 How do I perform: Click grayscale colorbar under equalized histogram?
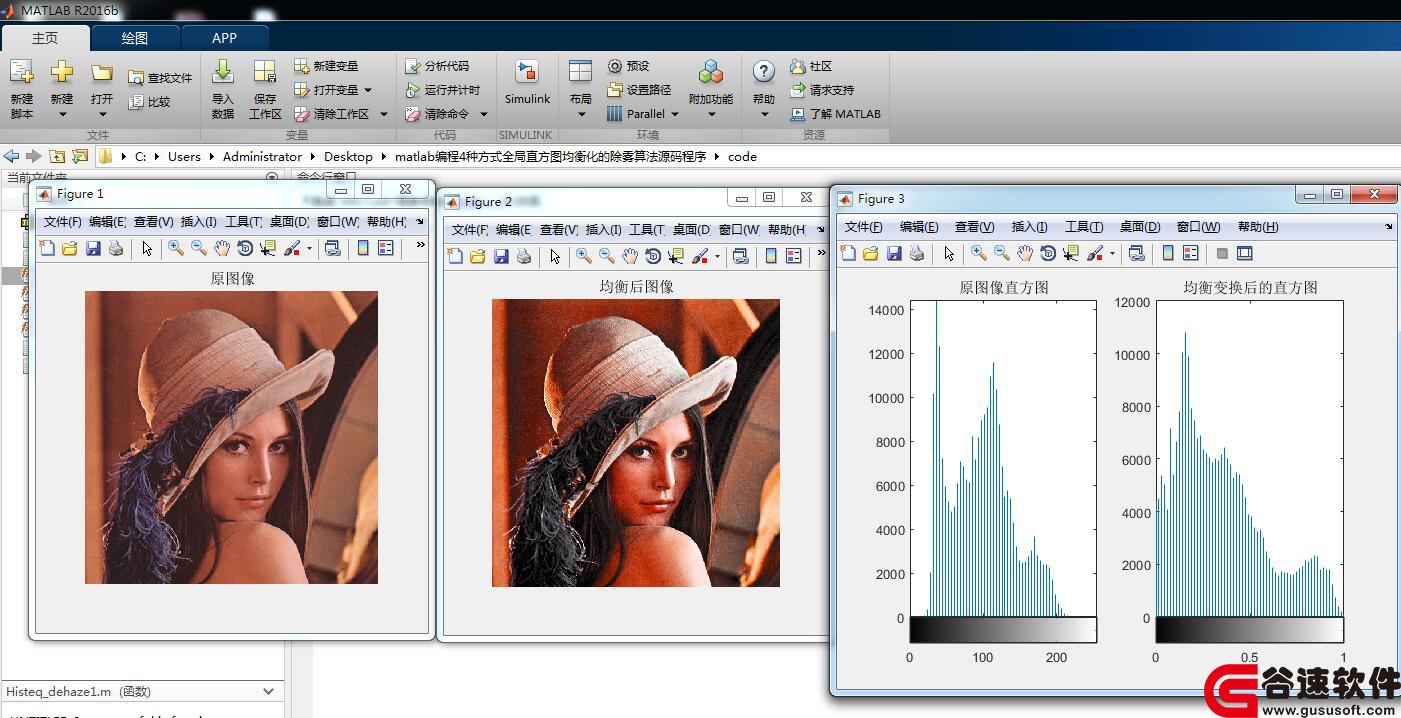click(x=1249, y=630)
